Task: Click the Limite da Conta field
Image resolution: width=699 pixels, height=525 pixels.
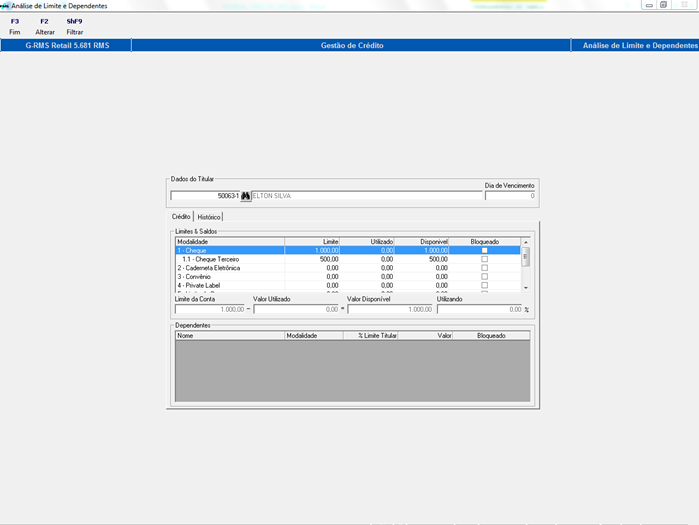Action: click(x=210, y=309)
